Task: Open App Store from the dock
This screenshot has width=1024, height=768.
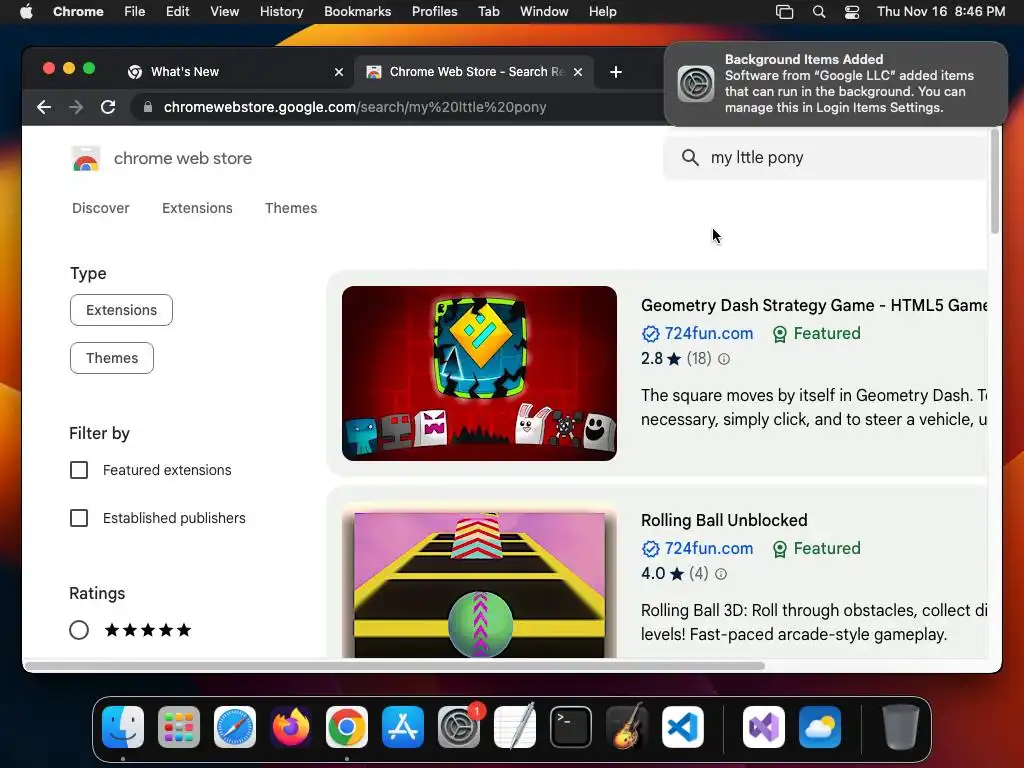Action: tap(403, 727)
